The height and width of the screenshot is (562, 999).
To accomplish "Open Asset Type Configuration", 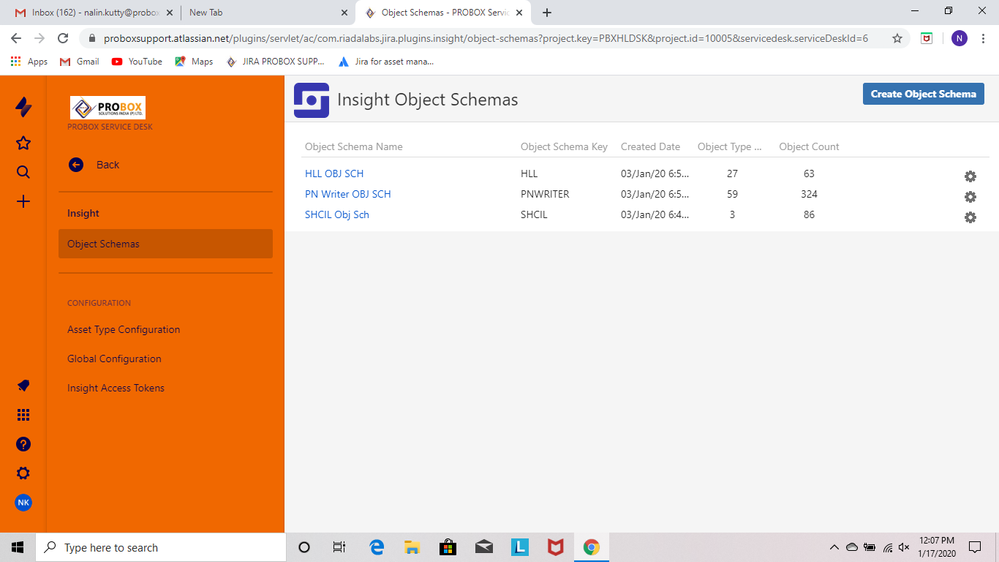I will point(124,329).
